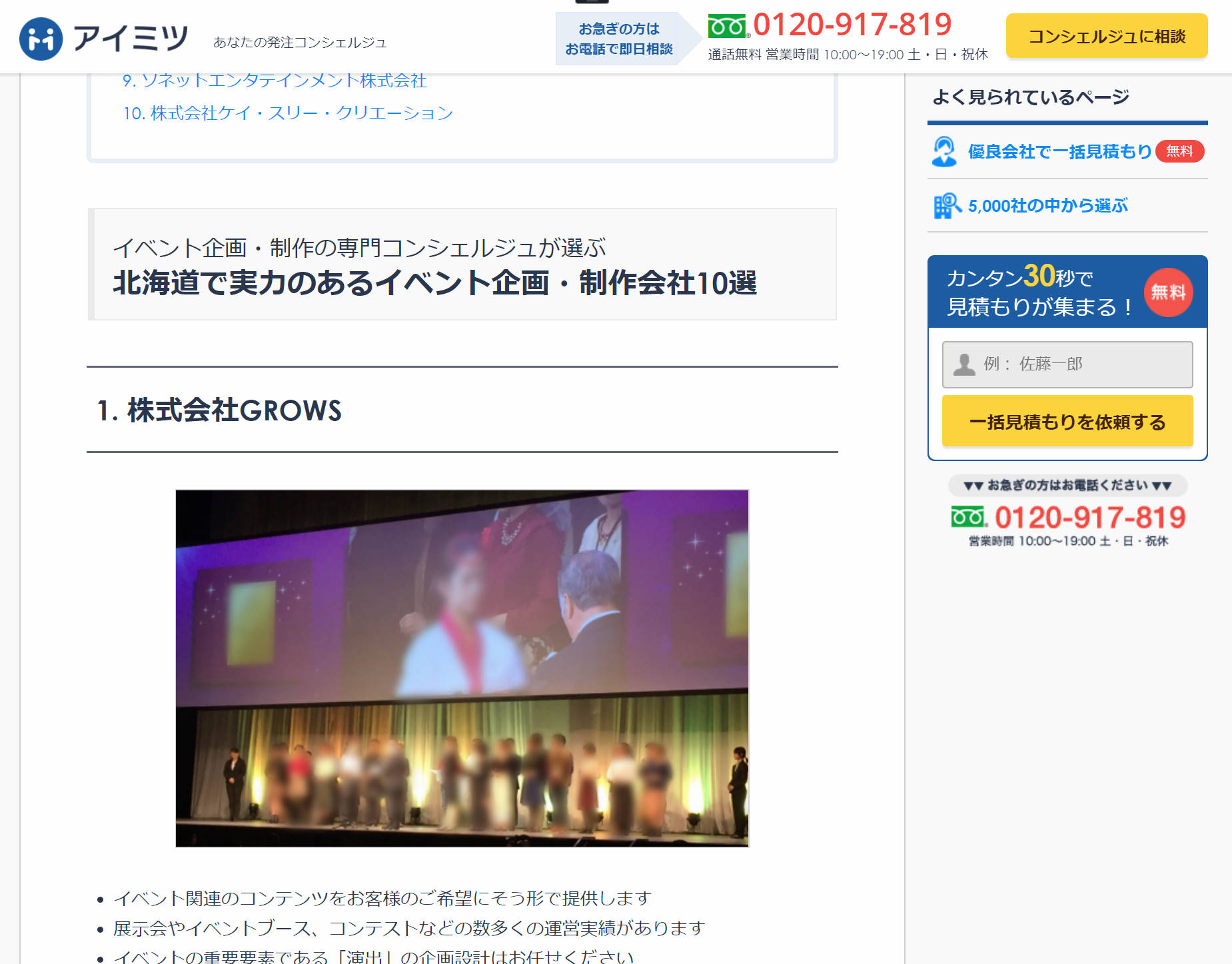Click the 例：佐藤一郎 name input field
This screenshot has height=964, width=1232.
(x=1066, y=364)
